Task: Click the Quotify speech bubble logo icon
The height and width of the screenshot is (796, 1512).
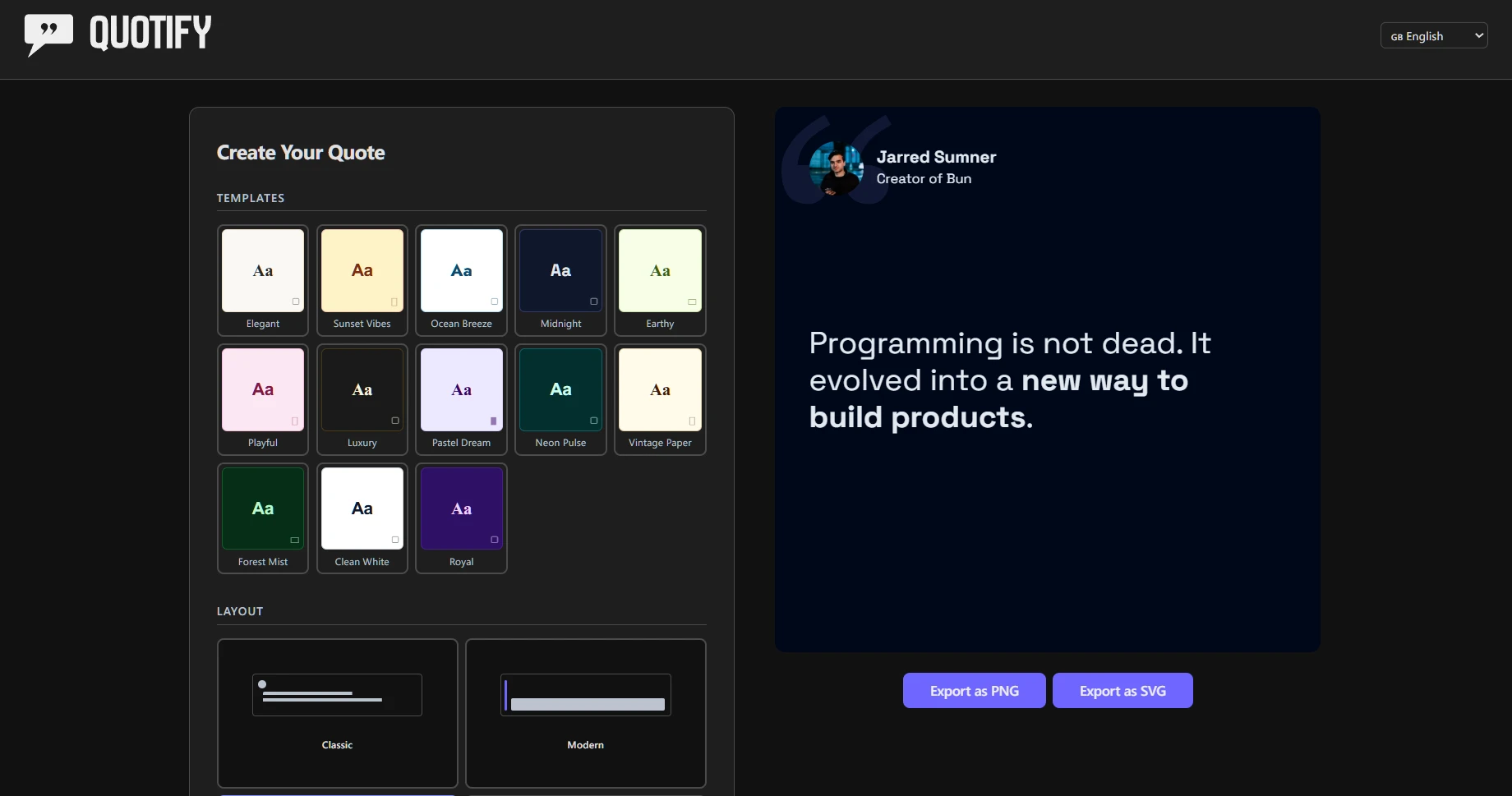Action: click(x=48, y=35)
